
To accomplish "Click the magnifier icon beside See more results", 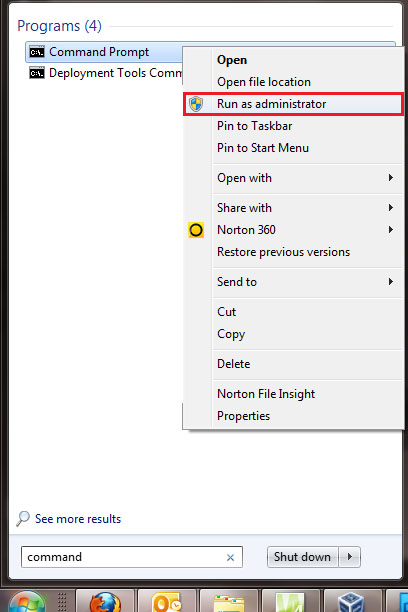I will (23, 519).
